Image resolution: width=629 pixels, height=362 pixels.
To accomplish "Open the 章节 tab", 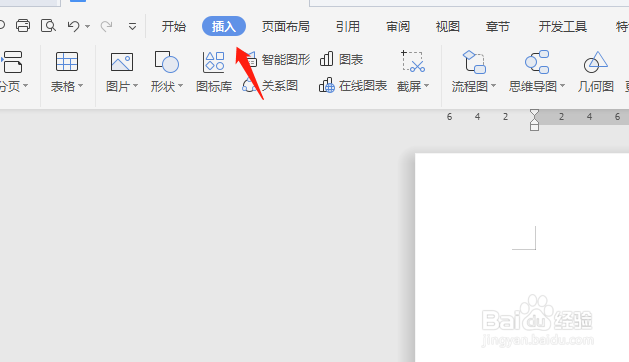I will pos(497,26).
